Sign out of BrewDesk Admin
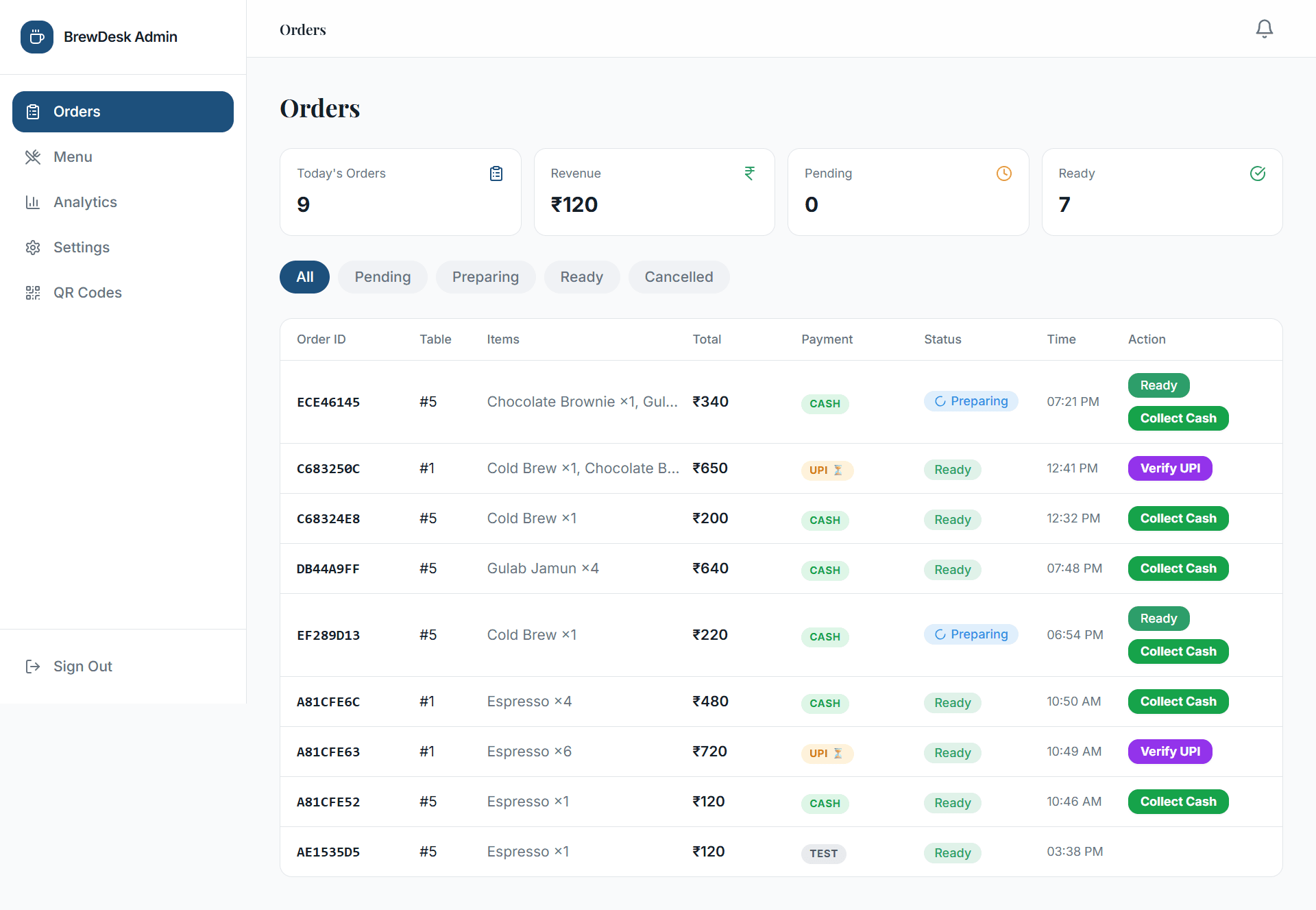 [123, 667]
